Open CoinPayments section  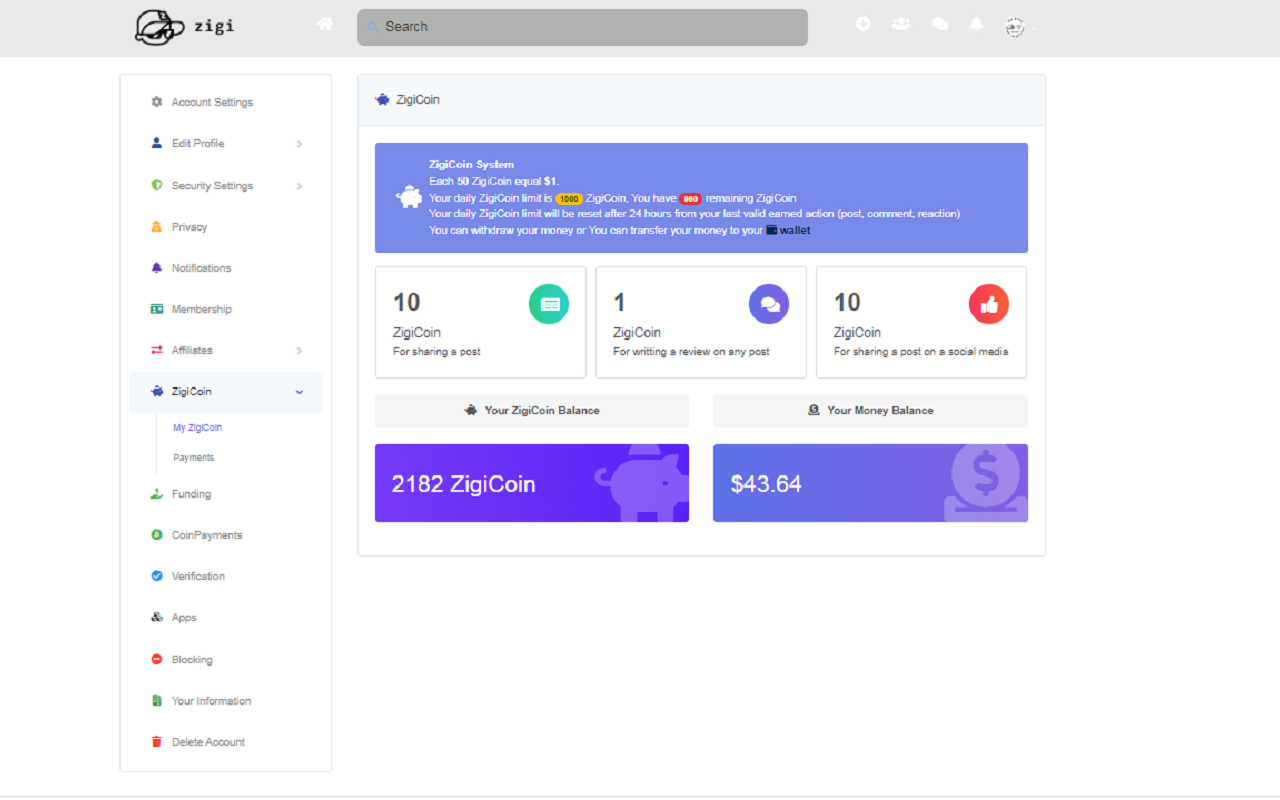click(207, 535)
